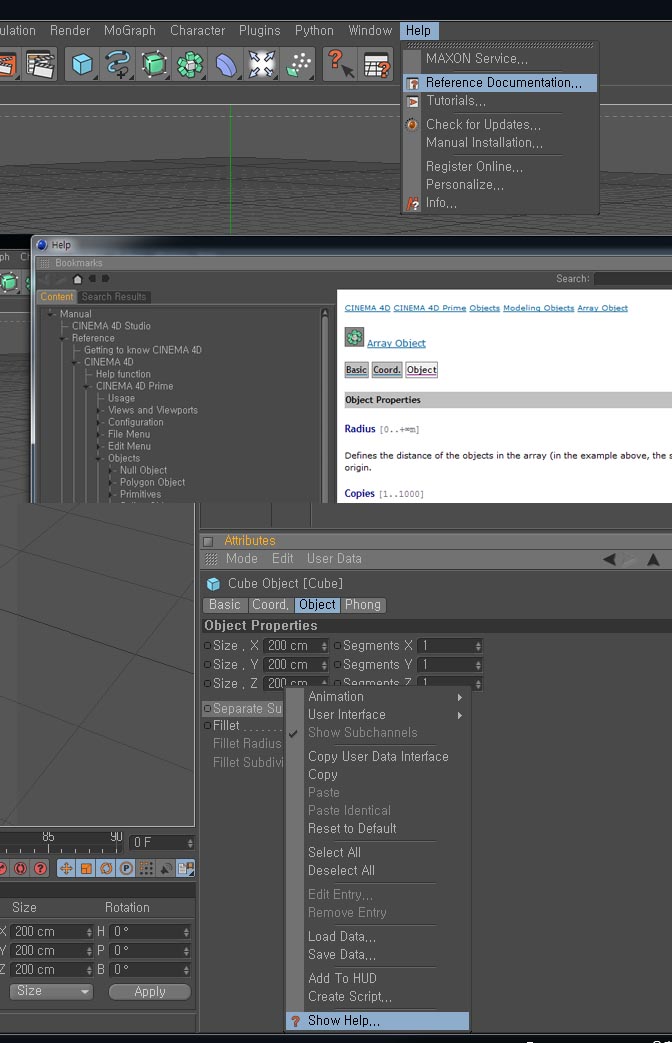
Task: Click the clapperboard render settings icon
Action: pyautogui.click(x=40, y=65)
